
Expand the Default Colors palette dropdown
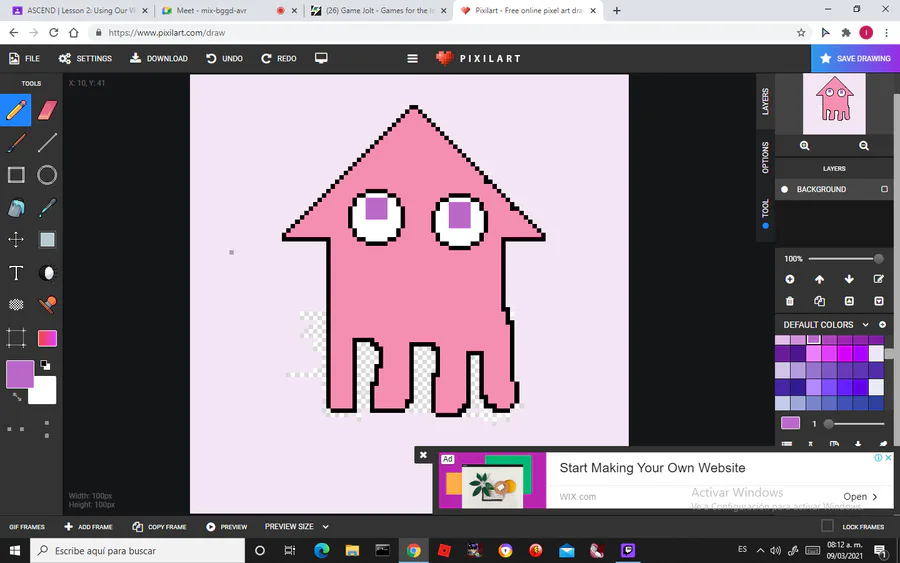866,325
